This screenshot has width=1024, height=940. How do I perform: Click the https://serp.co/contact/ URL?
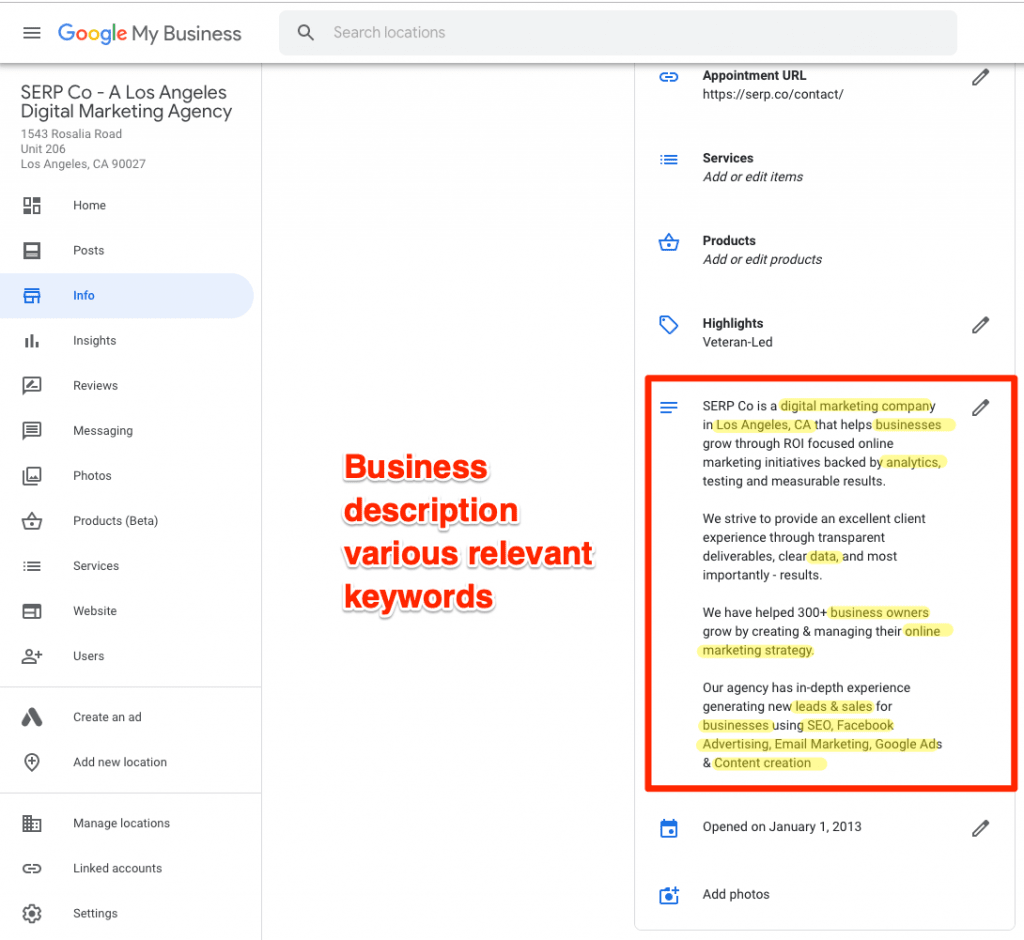773,94
